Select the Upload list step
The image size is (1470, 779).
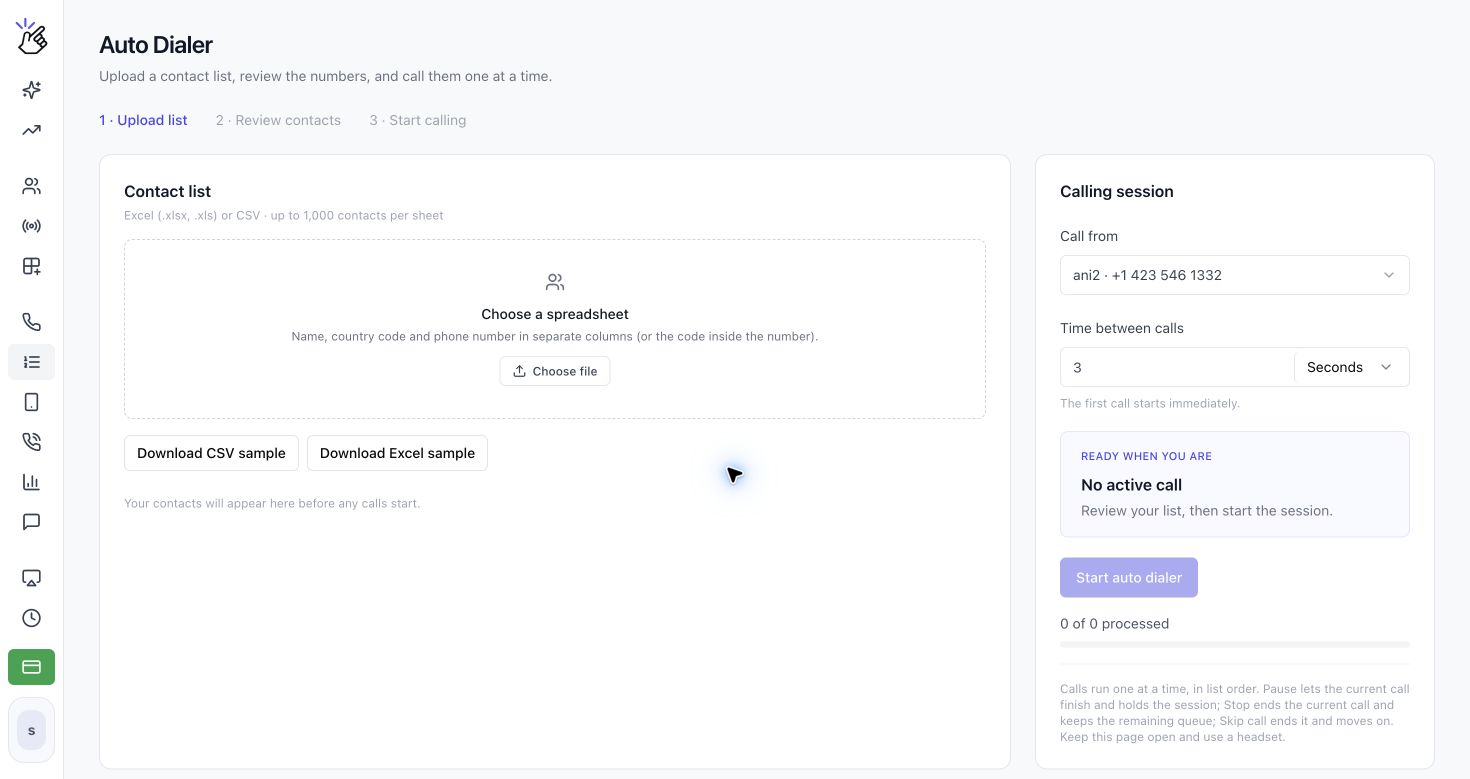coord(143,120)
